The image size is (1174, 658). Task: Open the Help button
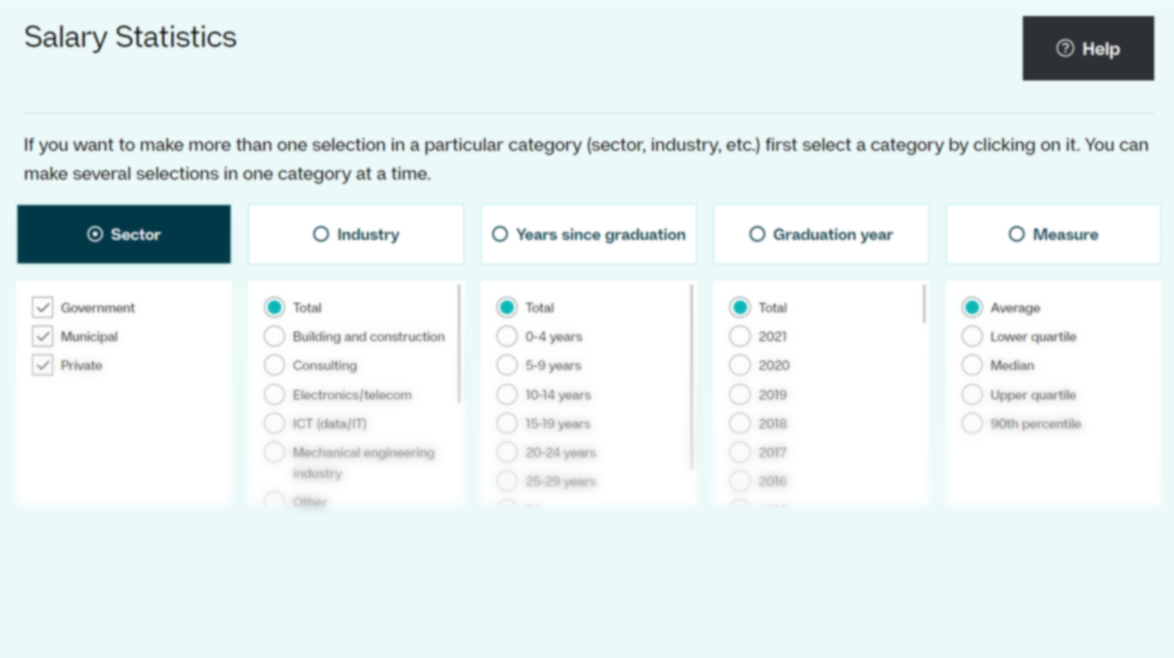(1088, 49)
